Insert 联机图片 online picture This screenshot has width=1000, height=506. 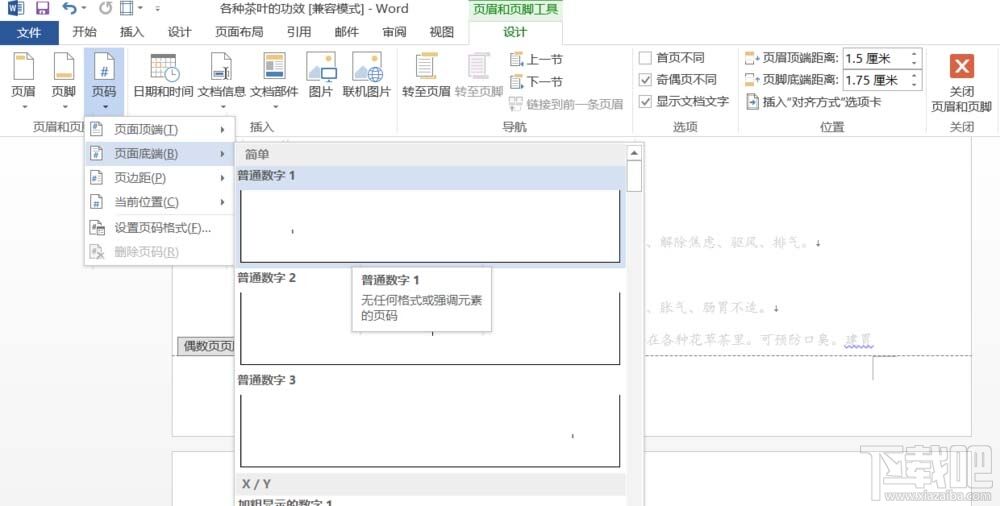coord(367,77)
